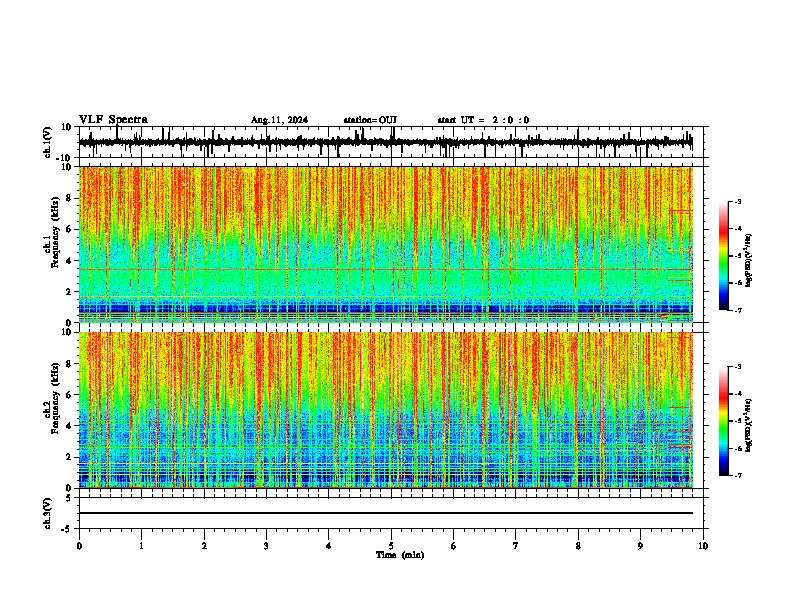Click time axis tick label '8'
Screen dimensions: 792x612
click(x=578, y=546)
